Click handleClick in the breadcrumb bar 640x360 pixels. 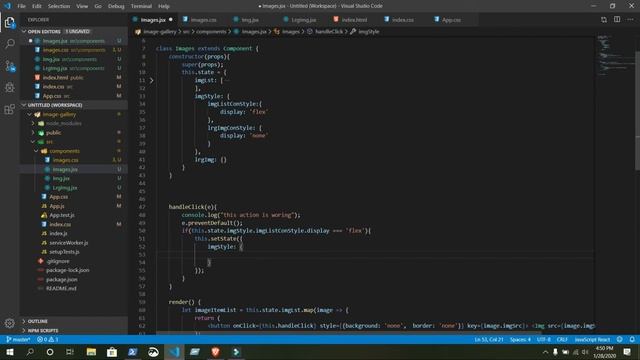click(329, 31)
